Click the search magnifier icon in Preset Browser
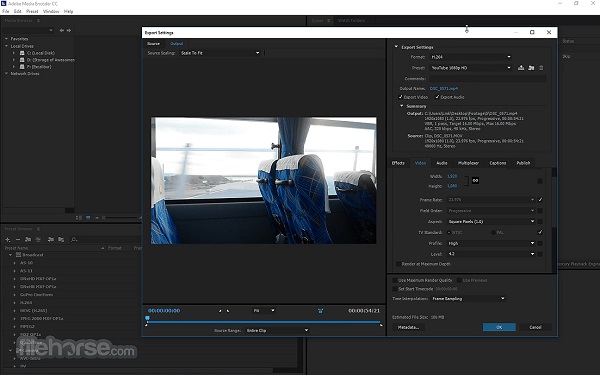The width and height of the screenshot is (600, 375). coord(74,240)
